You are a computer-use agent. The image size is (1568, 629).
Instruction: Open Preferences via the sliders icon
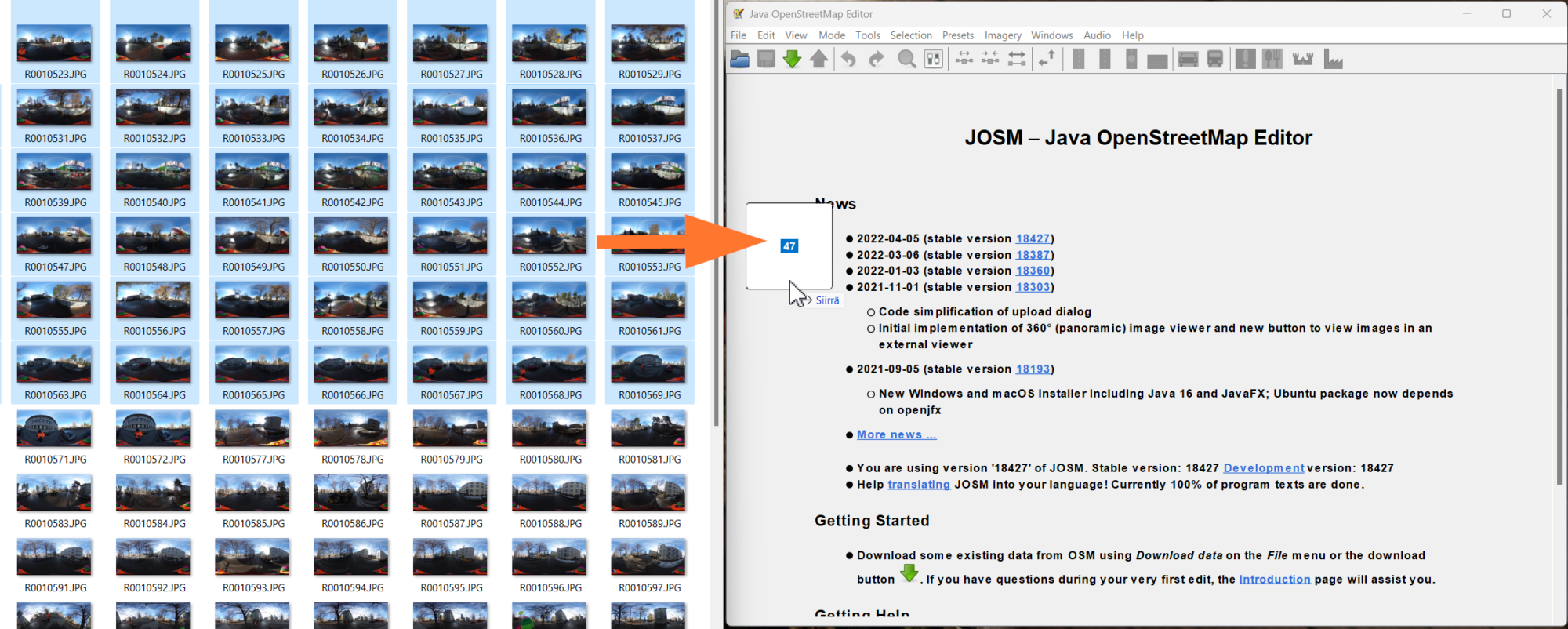click(x=934, y=59)
